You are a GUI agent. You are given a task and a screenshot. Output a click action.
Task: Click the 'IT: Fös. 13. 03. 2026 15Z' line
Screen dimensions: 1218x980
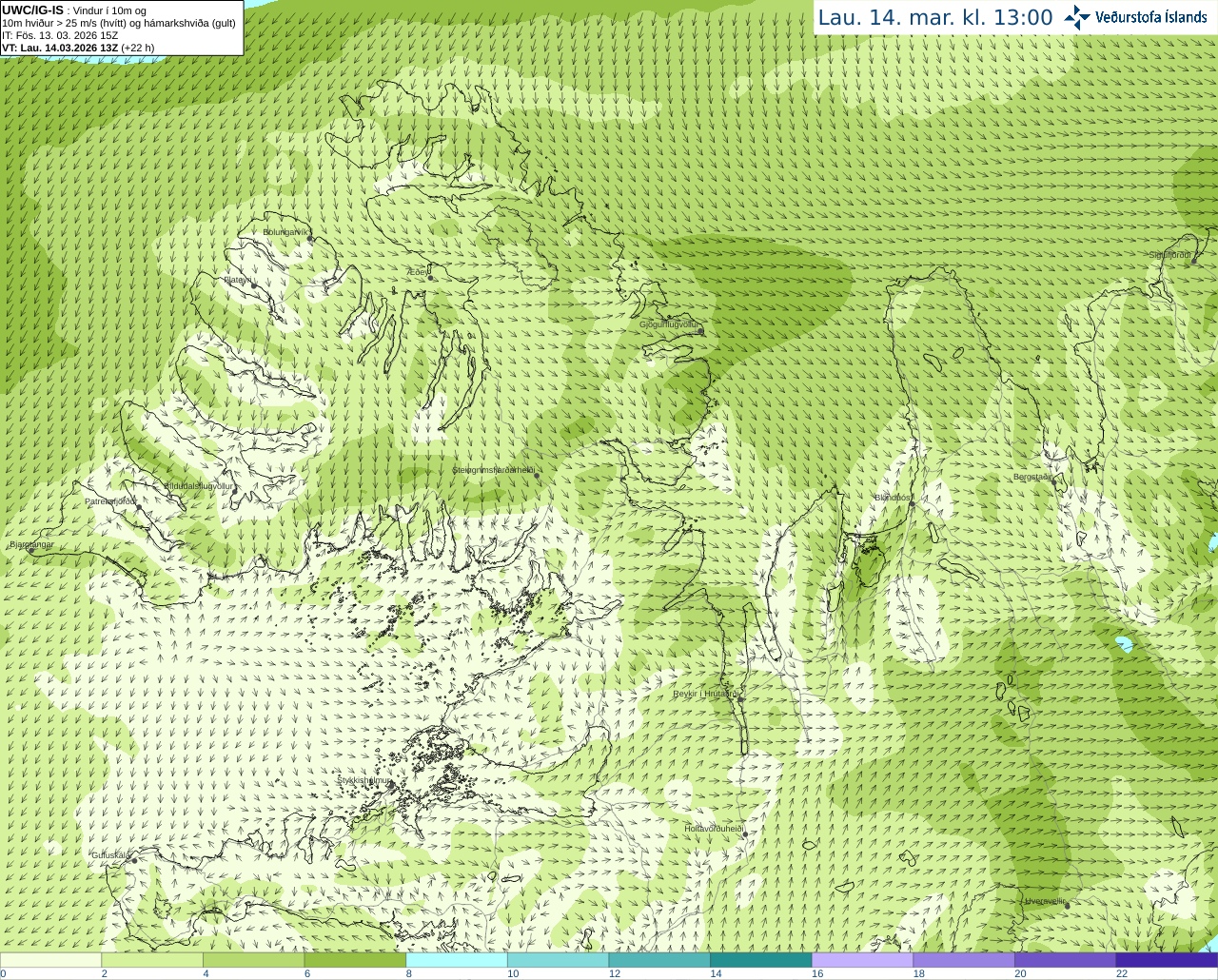coord(60,35)
